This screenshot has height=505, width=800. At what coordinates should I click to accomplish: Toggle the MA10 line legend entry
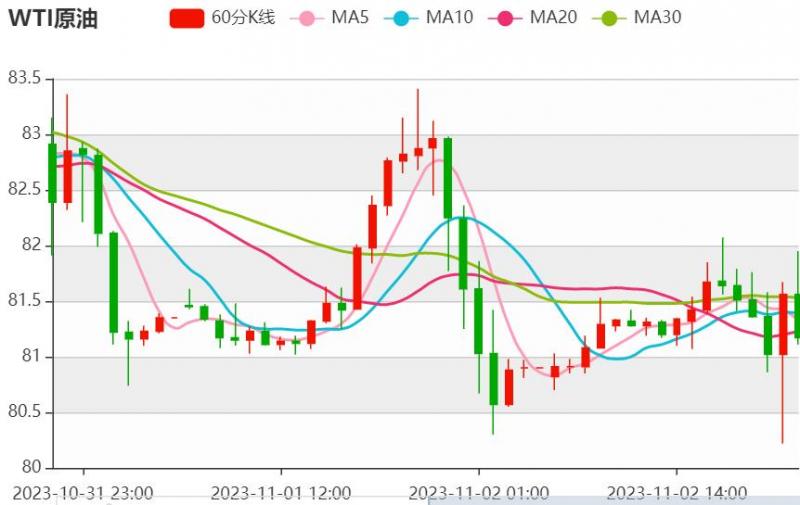[x=429, y=18]
